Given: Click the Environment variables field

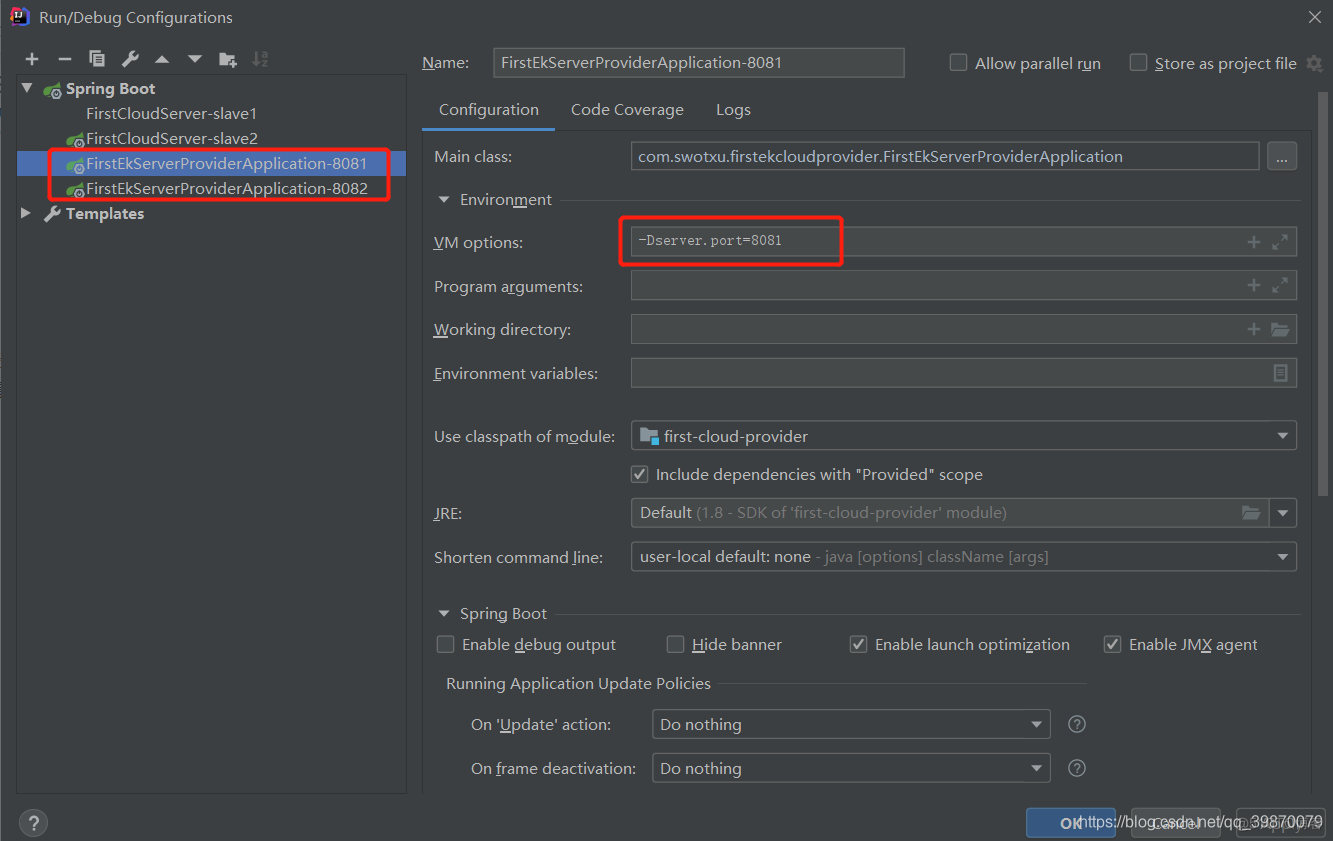Looking at the screenshot, I should tap(964, 373).
